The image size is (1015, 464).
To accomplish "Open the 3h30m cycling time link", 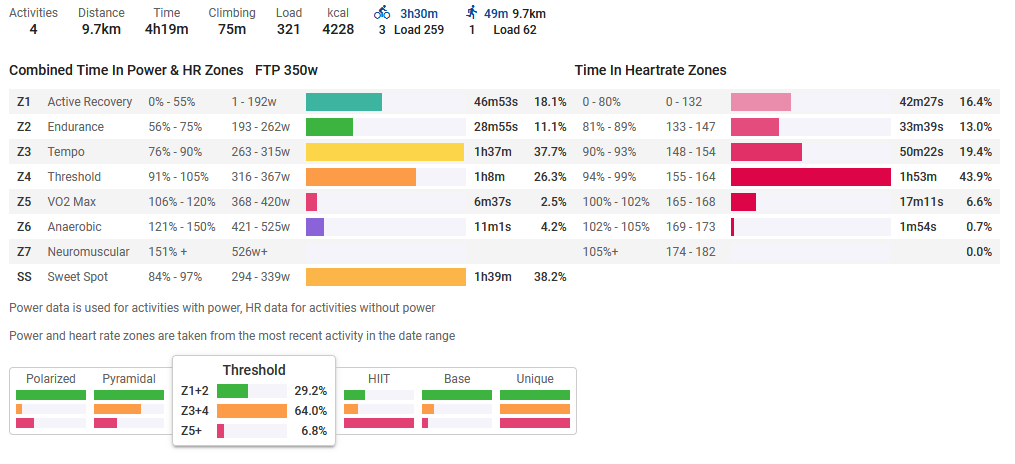I will coord(421,13).
